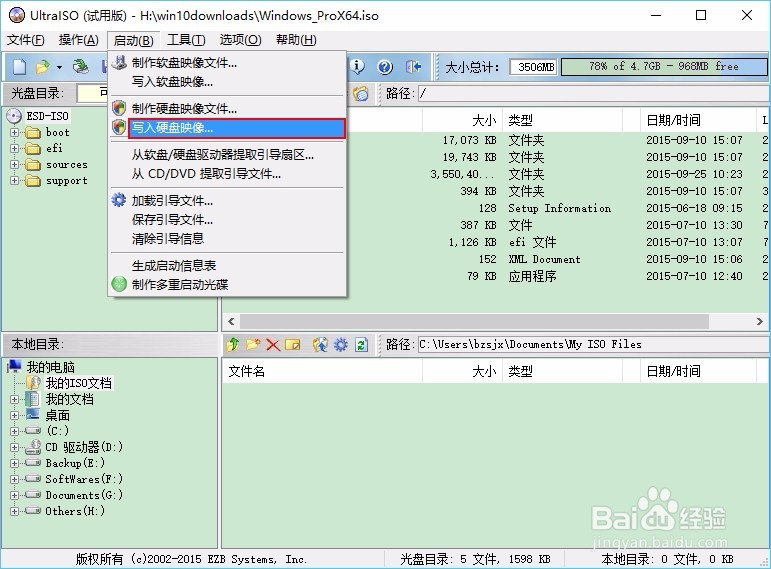Click the shield icon beside 写入硬盘映像

(x=119, y=127)
